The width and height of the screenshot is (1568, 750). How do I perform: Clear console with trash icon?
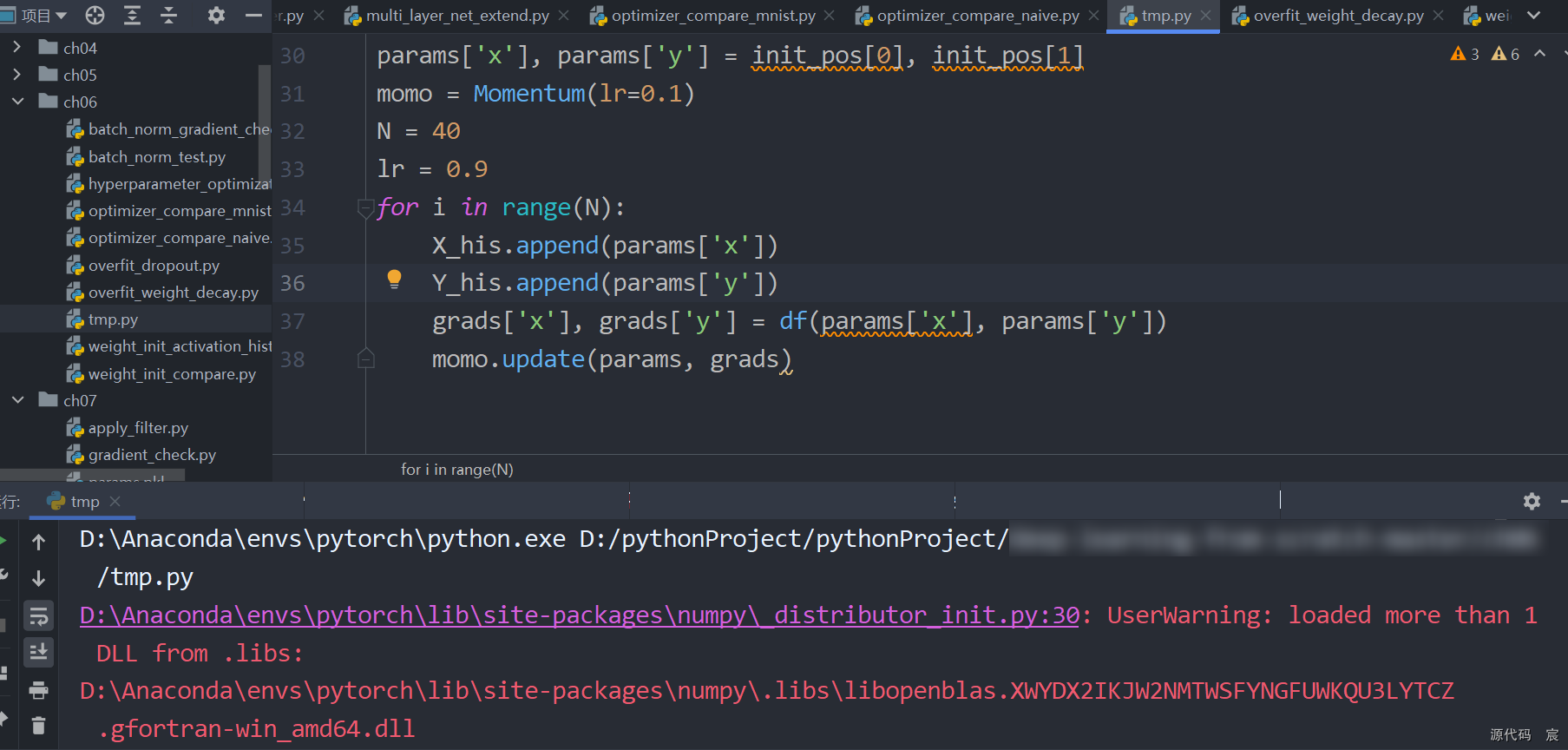[38, 725]
